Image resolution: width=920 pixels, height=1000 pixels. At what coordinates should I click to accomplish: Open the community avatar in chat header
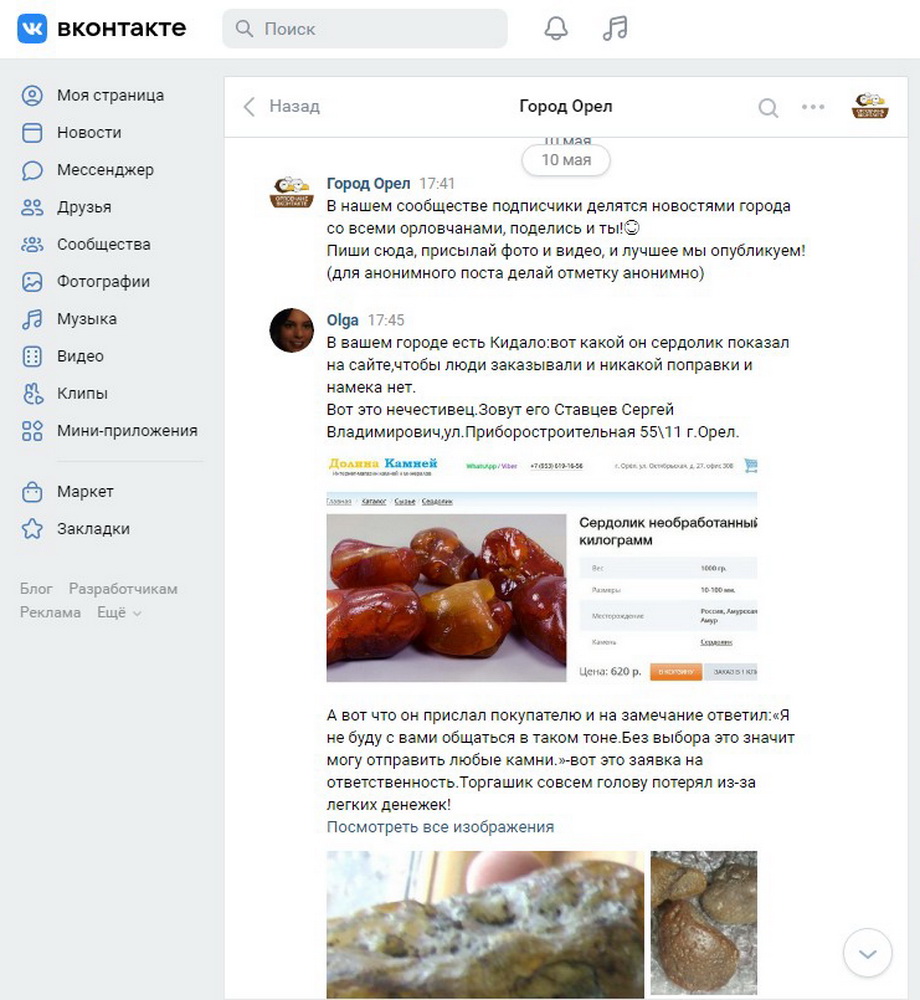[870, 107]
